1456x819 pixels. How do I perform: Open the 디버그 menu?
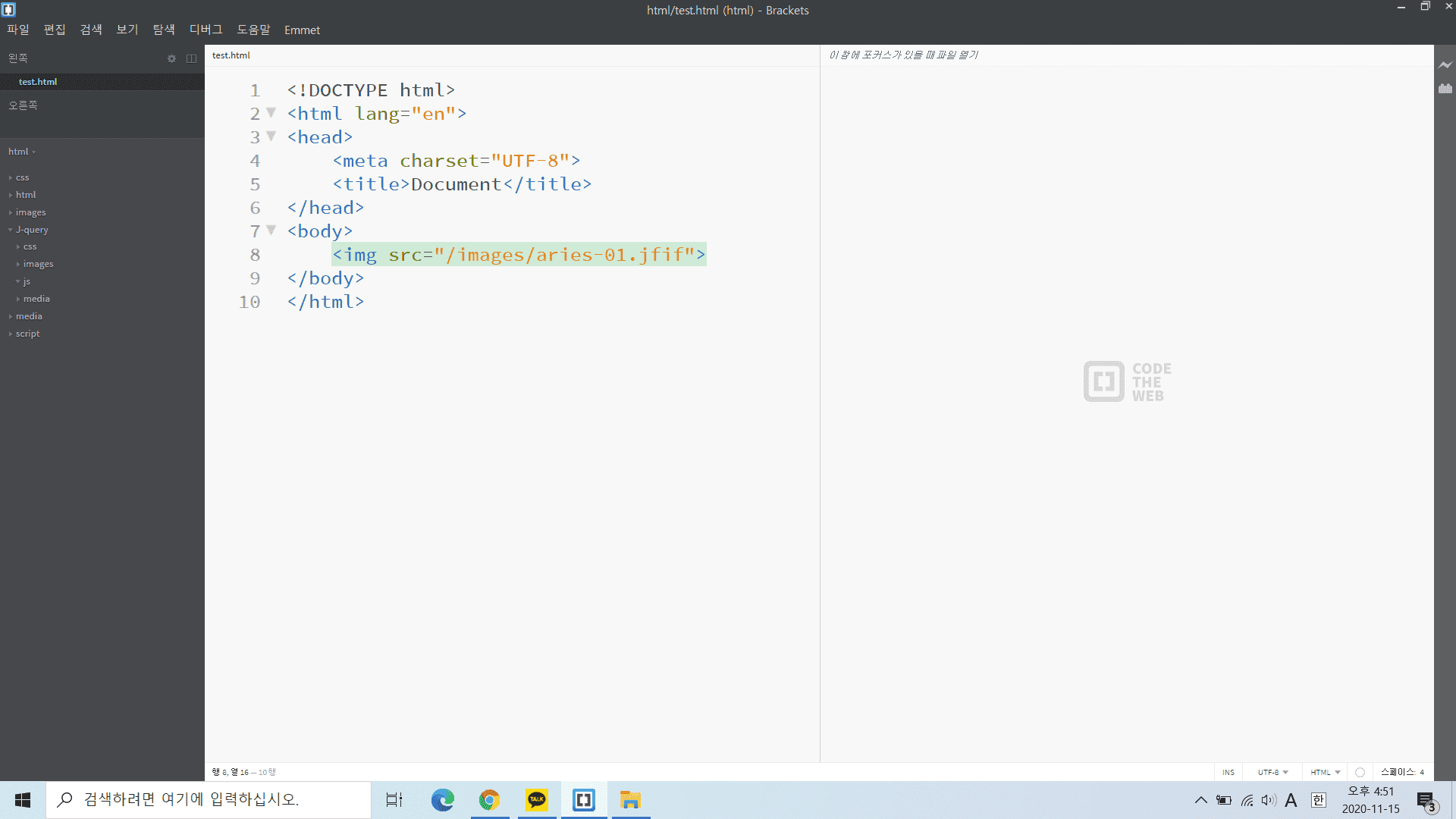pos(206,30)
